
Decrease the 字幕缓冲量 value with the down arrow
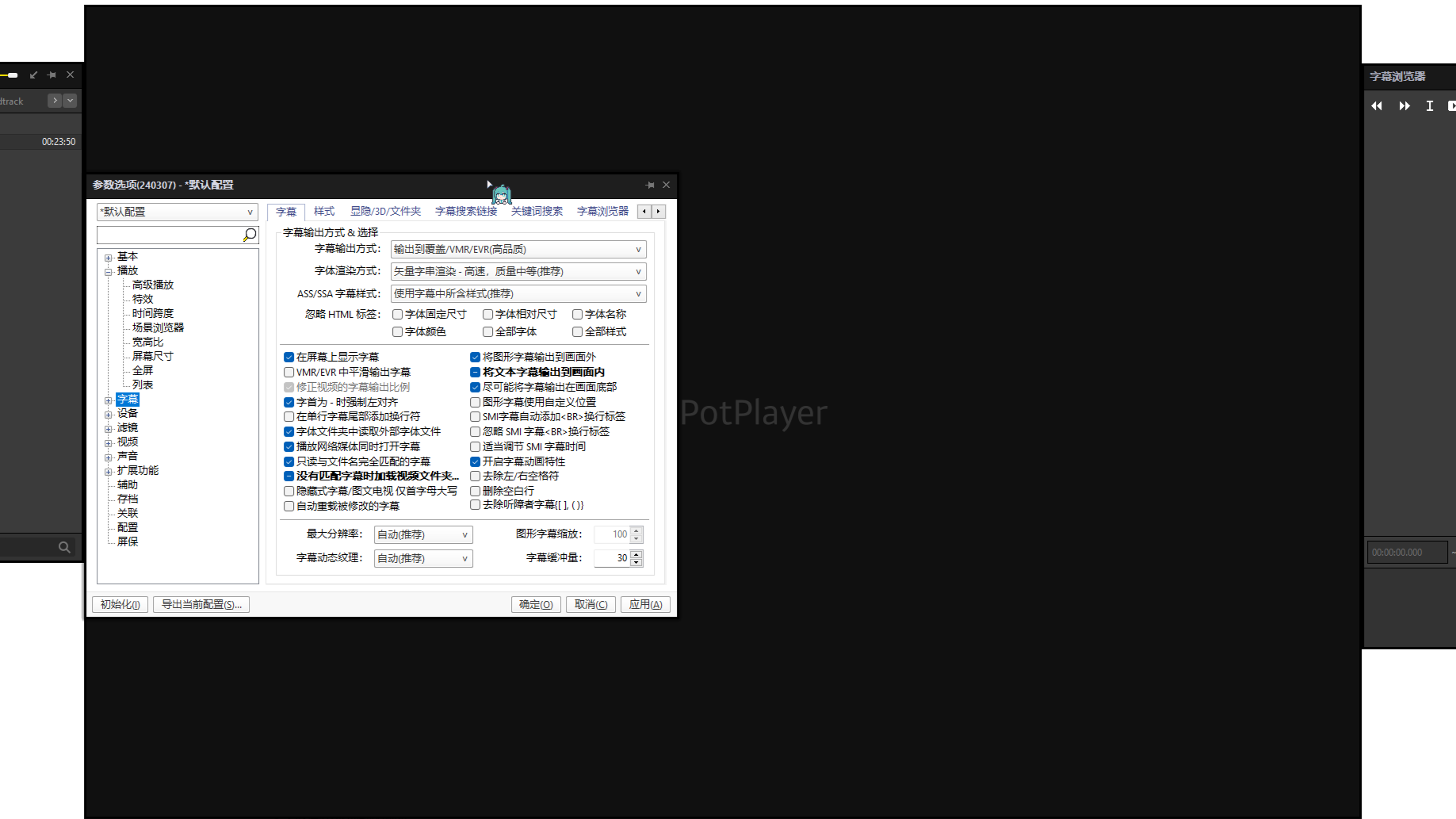point(636,562)
